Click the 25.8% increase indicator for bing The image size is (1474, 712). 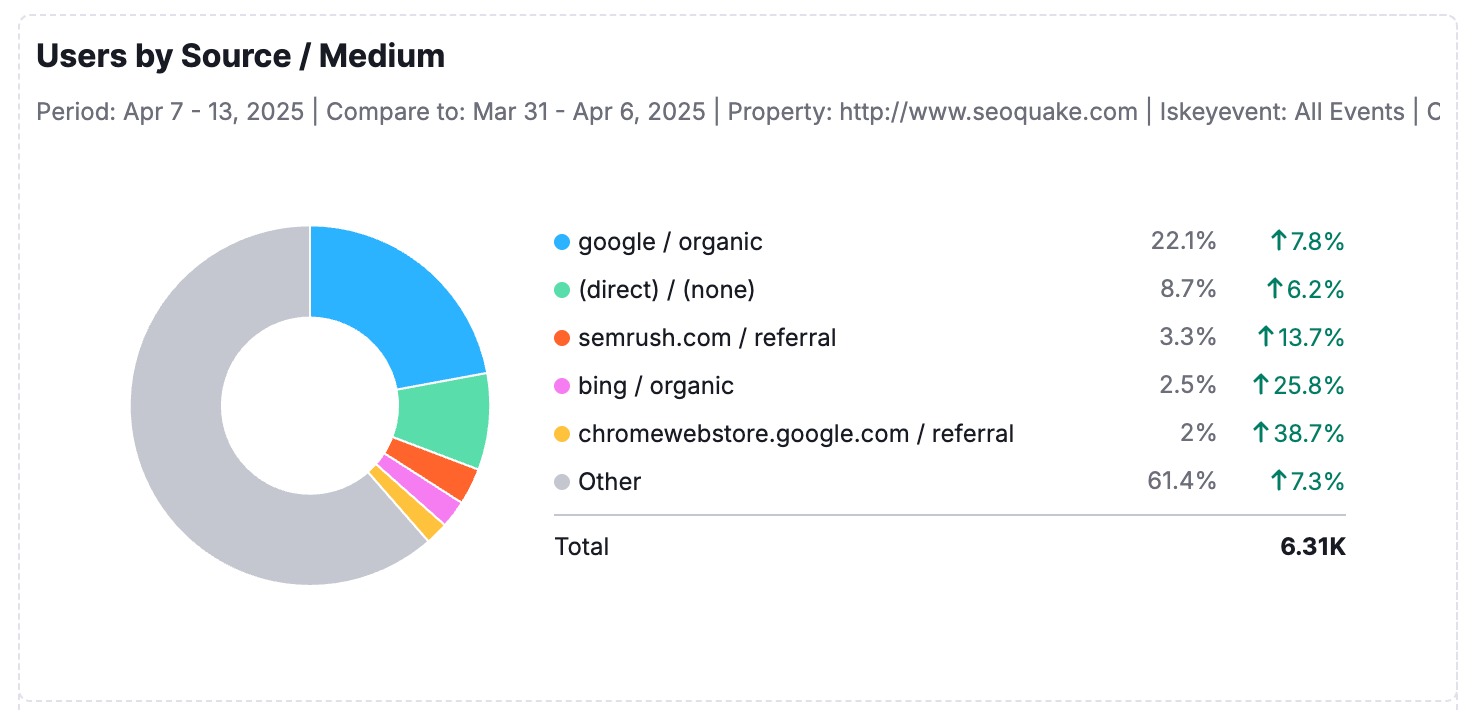click(1297, 386)
